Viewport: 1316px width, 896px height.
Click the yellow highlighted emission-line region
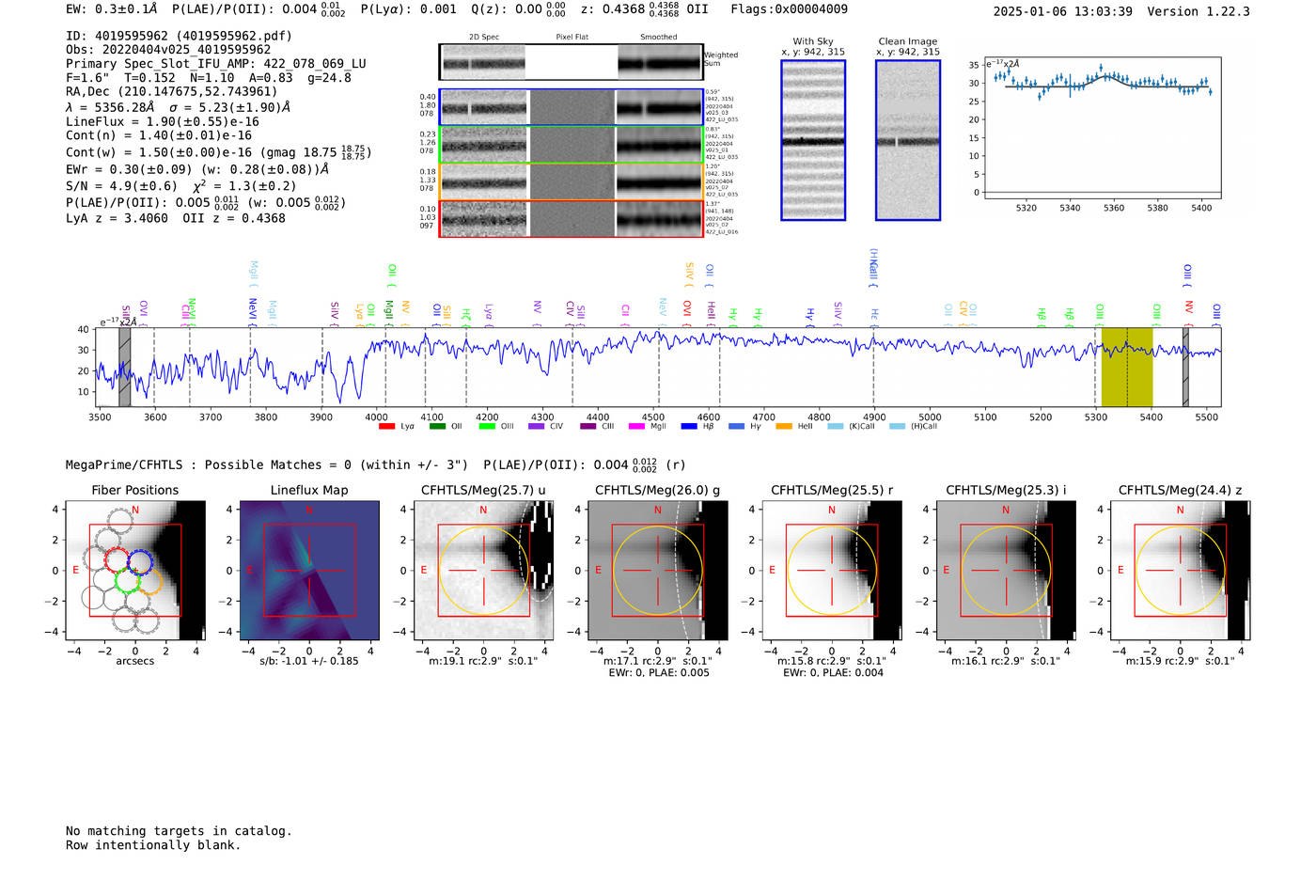(1127, 367)
